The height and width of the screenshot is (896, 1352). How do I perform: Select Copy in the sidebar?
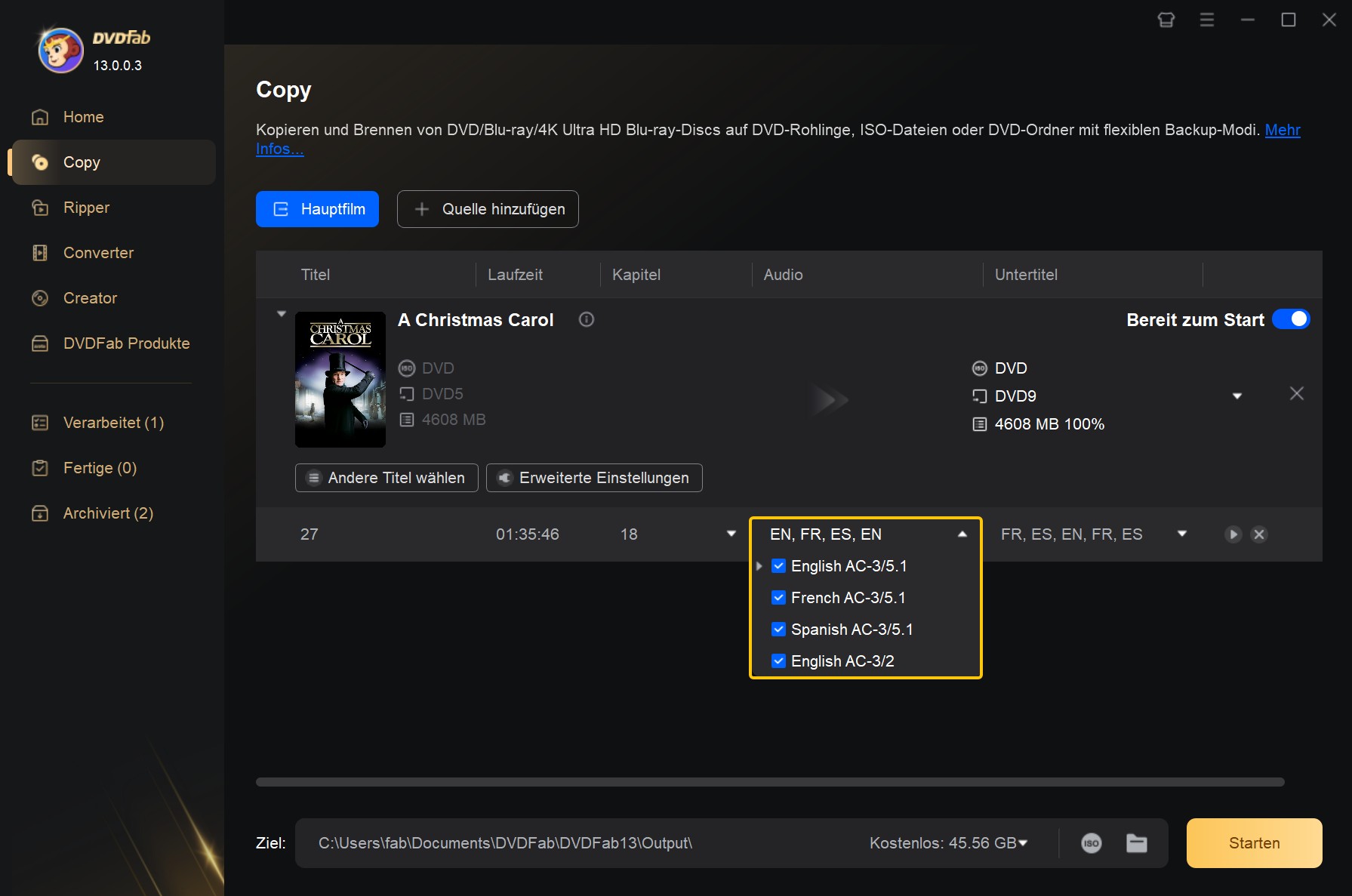click(x=114, y=162)
